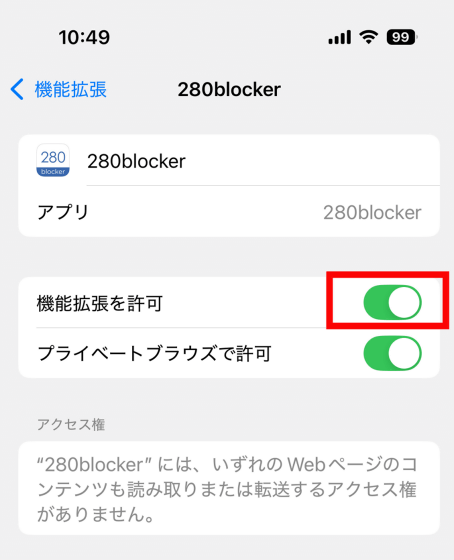The height and width of the screenshot is (560, 454).
Task: Tap the cellular signal bars icon
Action: [x=340, y=37]
